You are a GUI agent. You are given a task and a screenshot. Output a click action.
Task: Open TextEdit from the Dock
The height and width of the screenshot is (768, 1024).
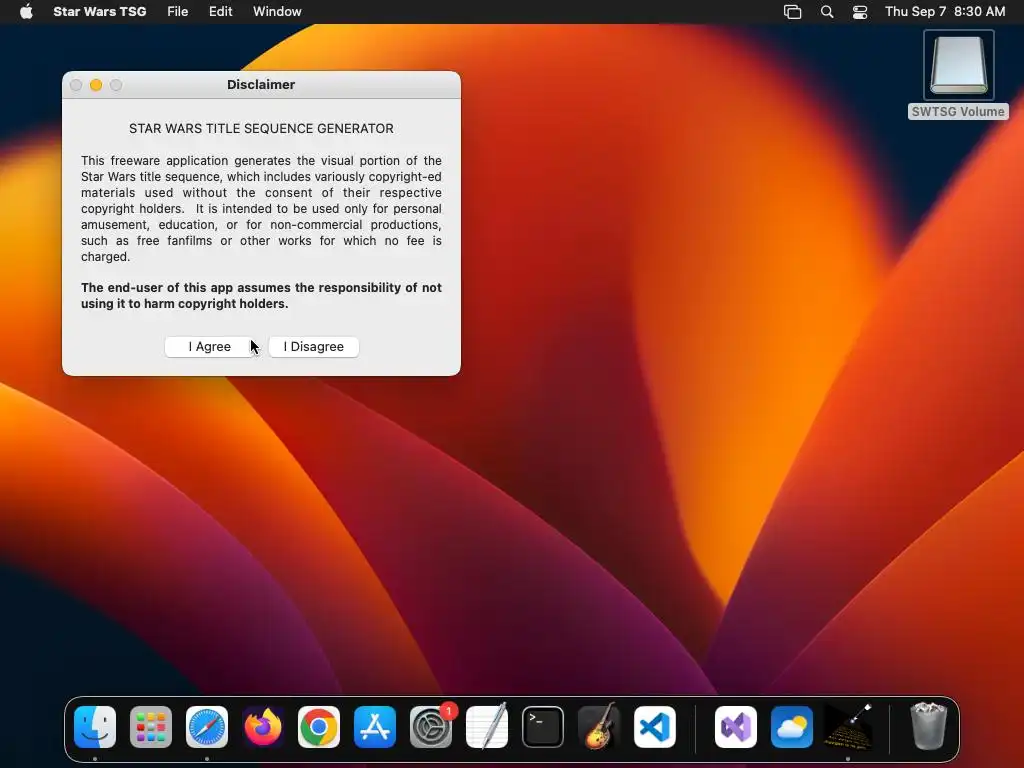(487, 727)
